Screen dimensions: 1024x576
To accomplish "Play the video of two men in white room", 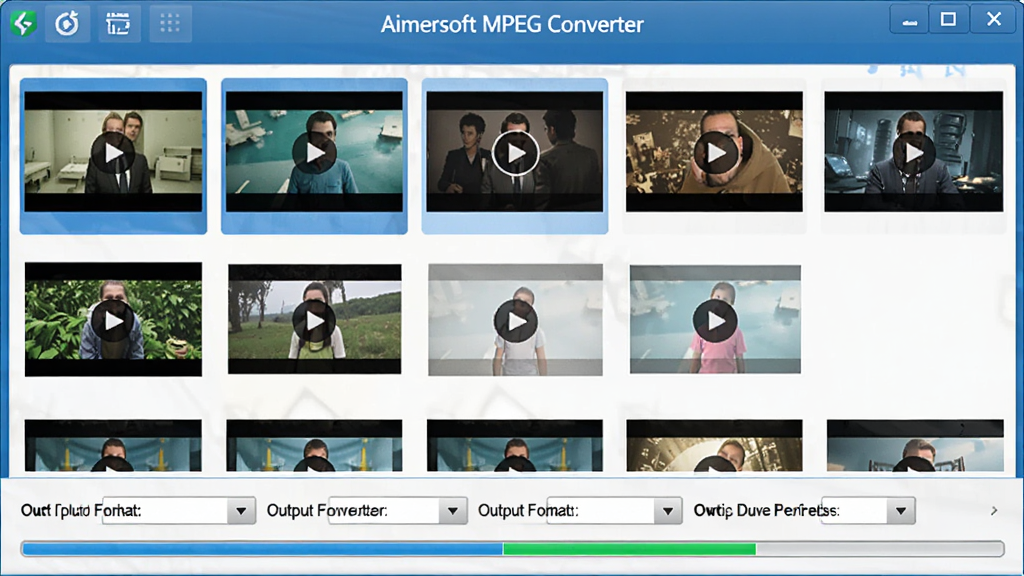I will pyautogui.click(x=114, y=153).
